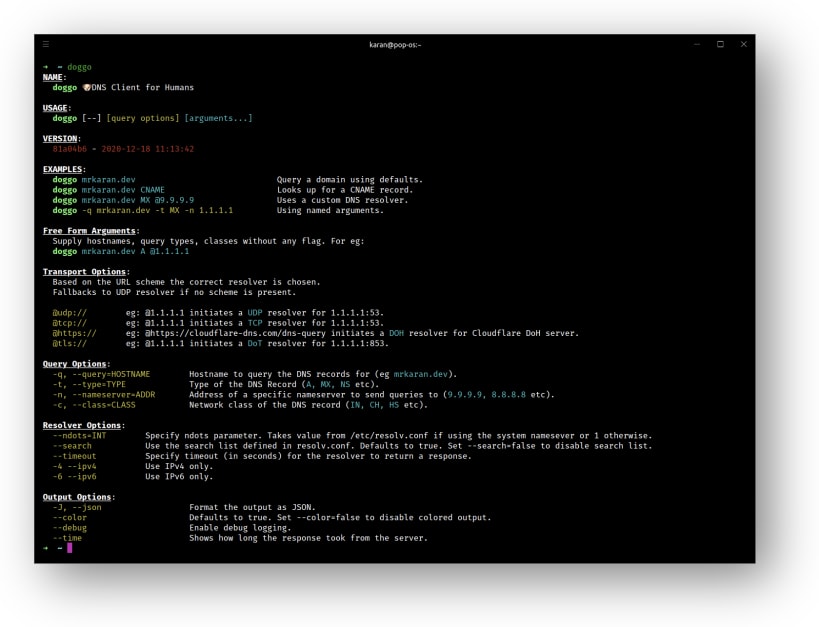Click the EXAMPLES section heading
Image resolution: width=819 pixels, height=627 pixels.
pos(63,169)
